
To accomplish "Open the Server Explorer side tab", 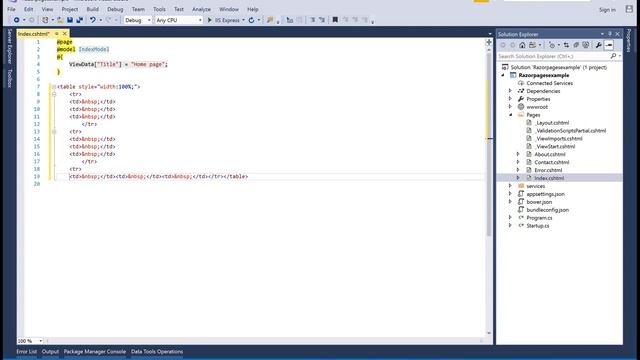I will click(10, 46).
